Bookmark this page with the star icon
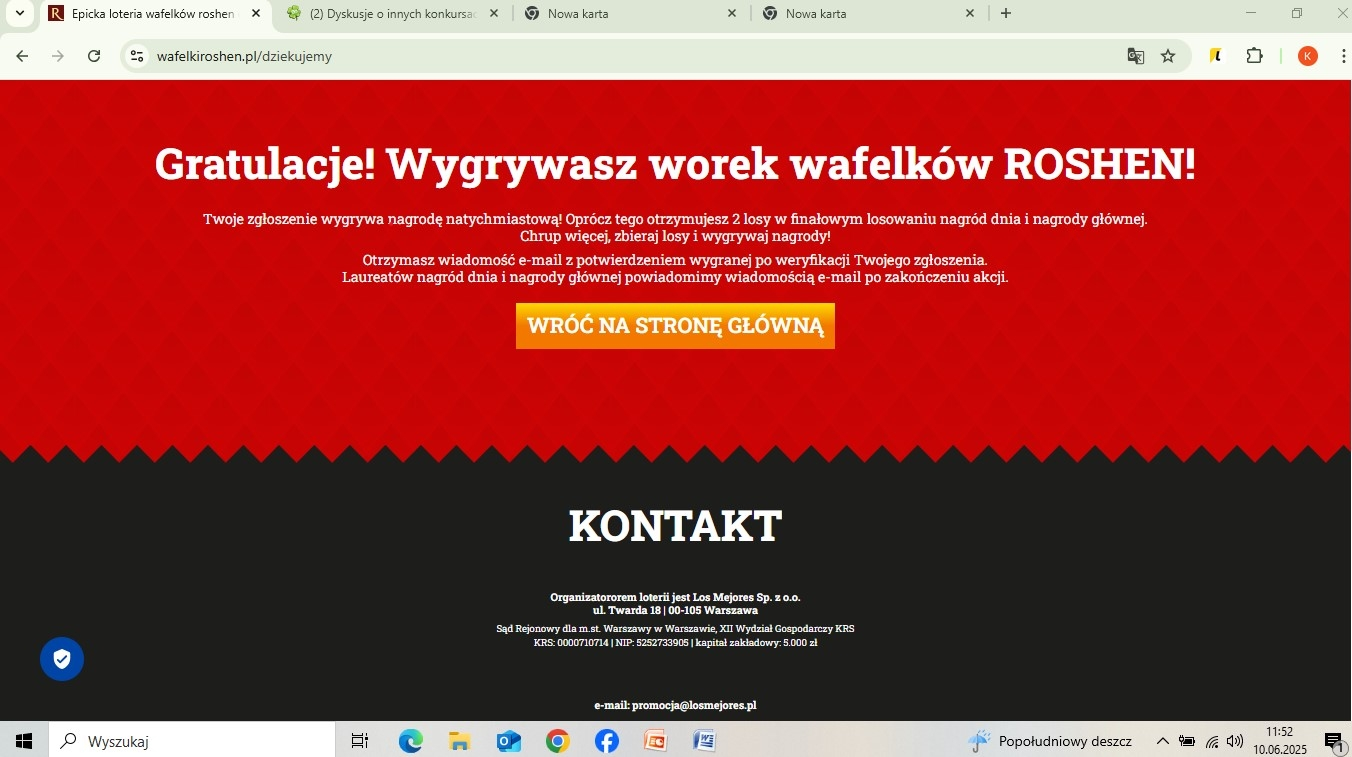 click(x=1168, y=56)
